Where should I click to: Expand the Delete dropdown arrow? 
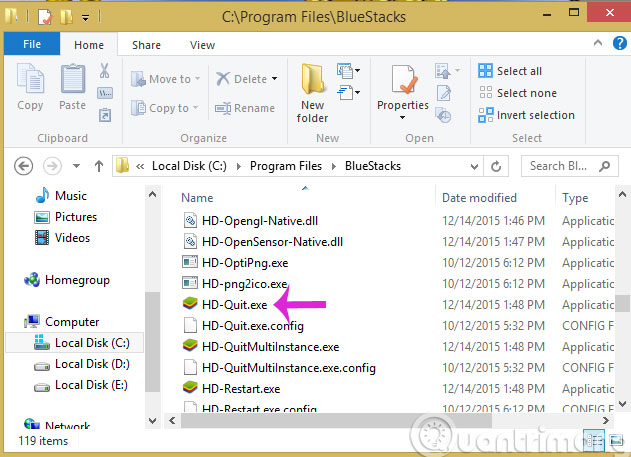[x=274, y=78]
